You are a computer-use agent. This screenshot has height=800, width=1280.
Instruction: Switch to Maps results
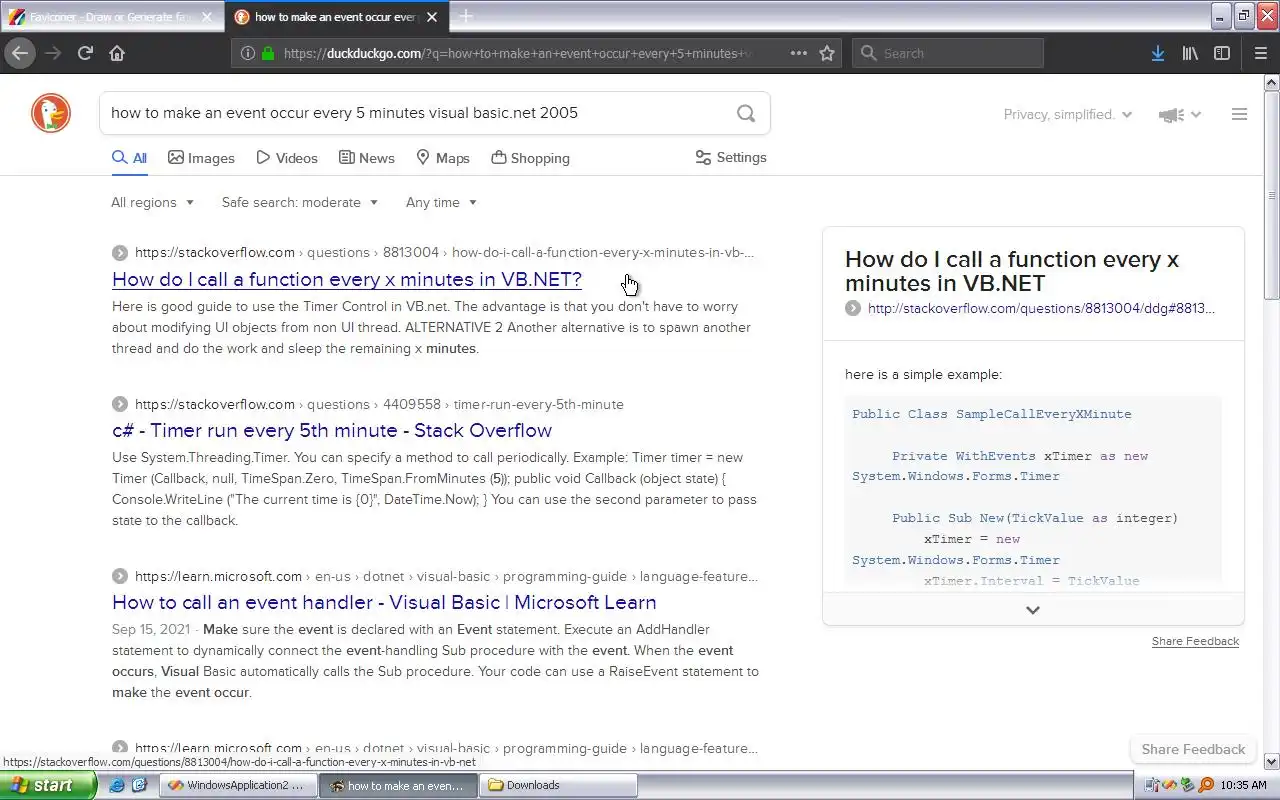tap(443, 158)
